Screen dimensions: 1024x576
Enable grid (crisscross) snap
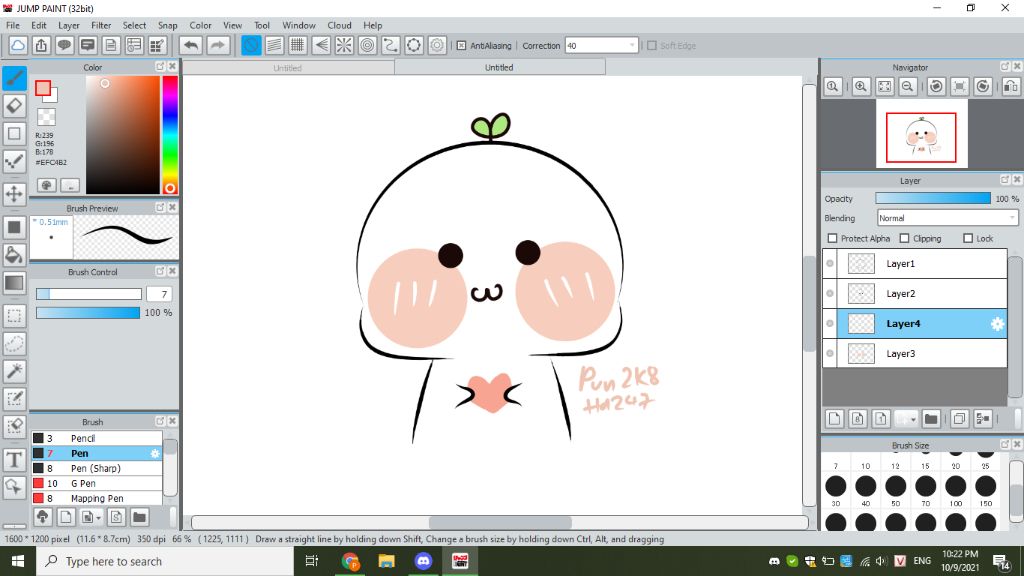(x=298, y=45)
